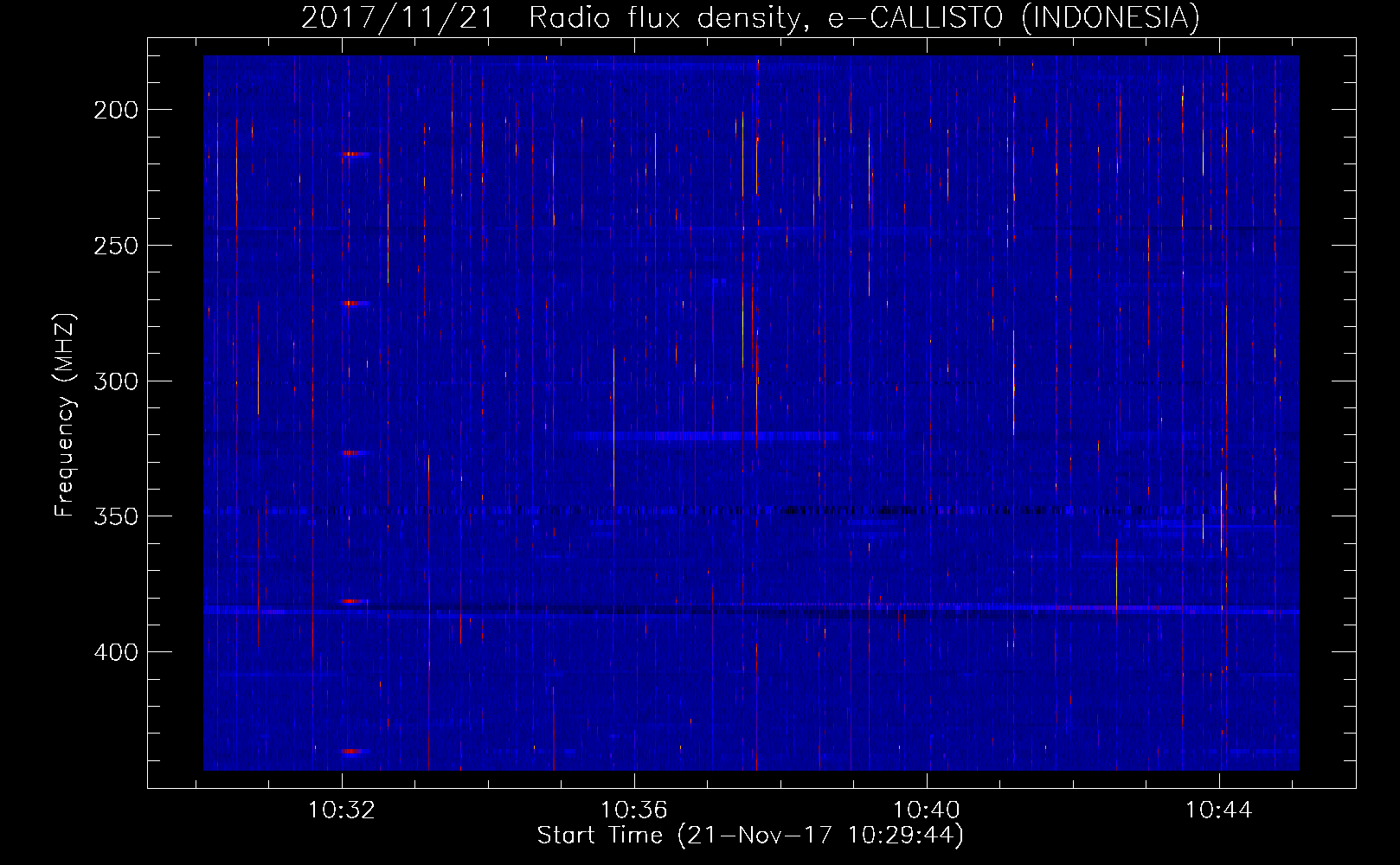The height and width of the screenshot is (865, 1400).
Task: Click the 10:40 time tick label
Action: click(927, 811)
